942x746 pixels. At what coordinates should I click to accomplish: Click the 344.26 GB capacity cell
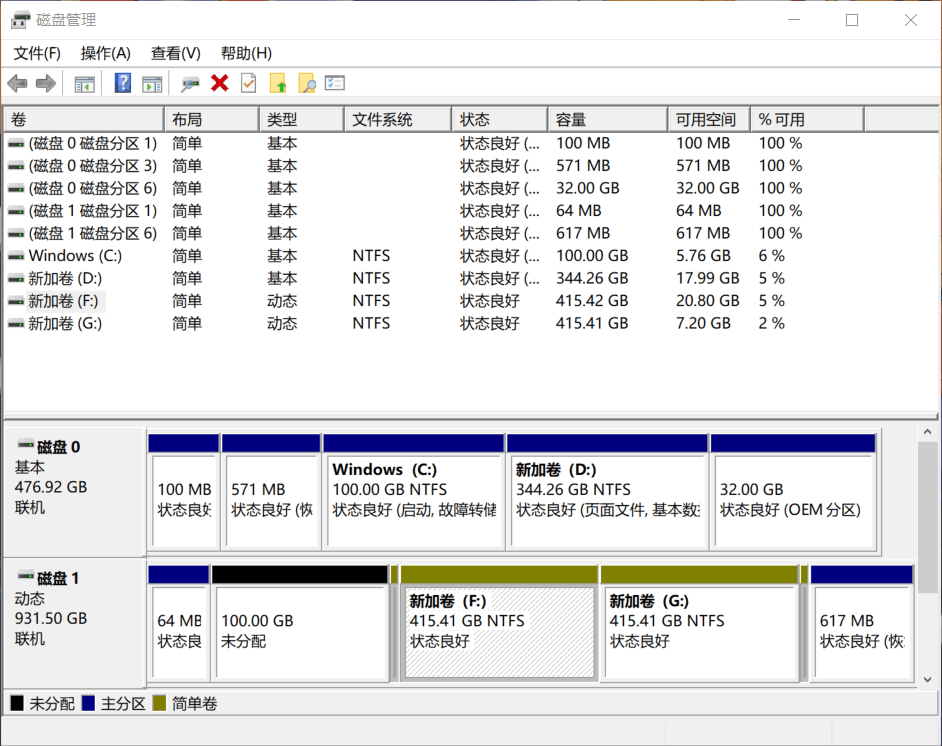click(x=592, y=279)
